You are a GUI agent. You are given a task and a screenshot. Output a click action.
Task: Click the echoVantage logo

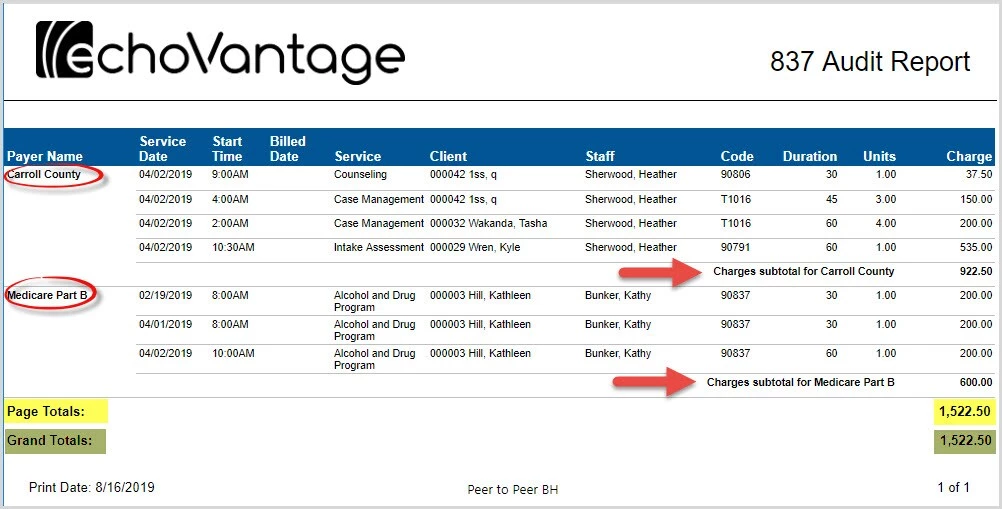click(x=220, y=52)
